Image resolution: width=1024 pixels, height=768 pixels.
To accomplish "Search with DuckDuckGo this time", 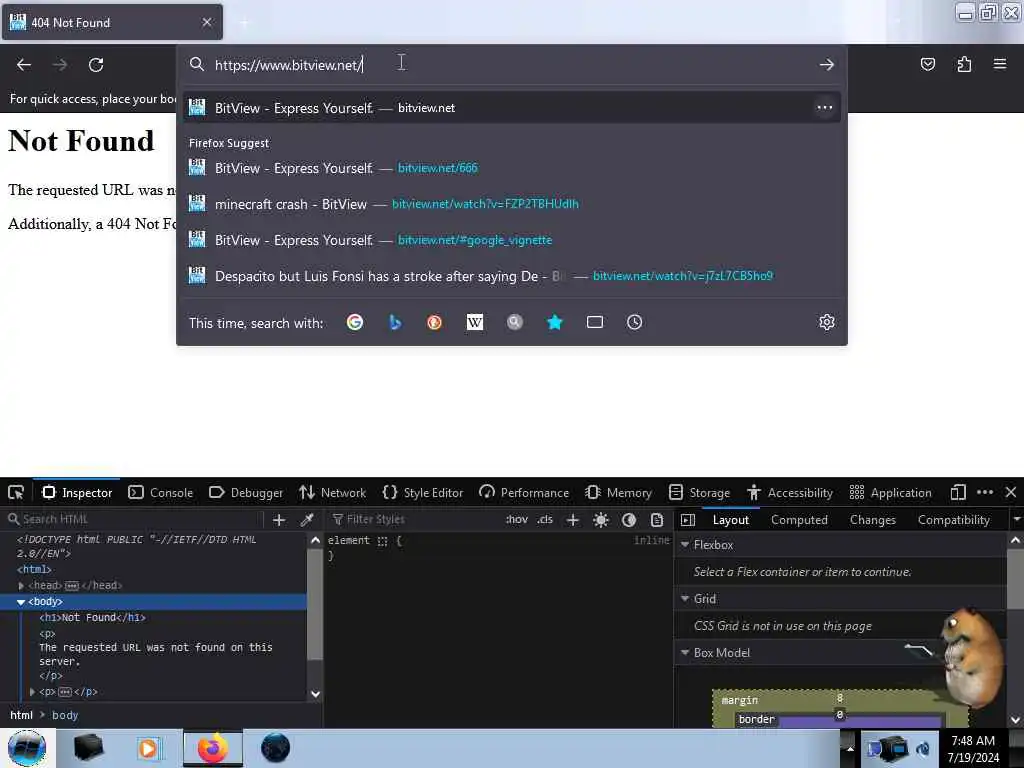I will (434, 322).
